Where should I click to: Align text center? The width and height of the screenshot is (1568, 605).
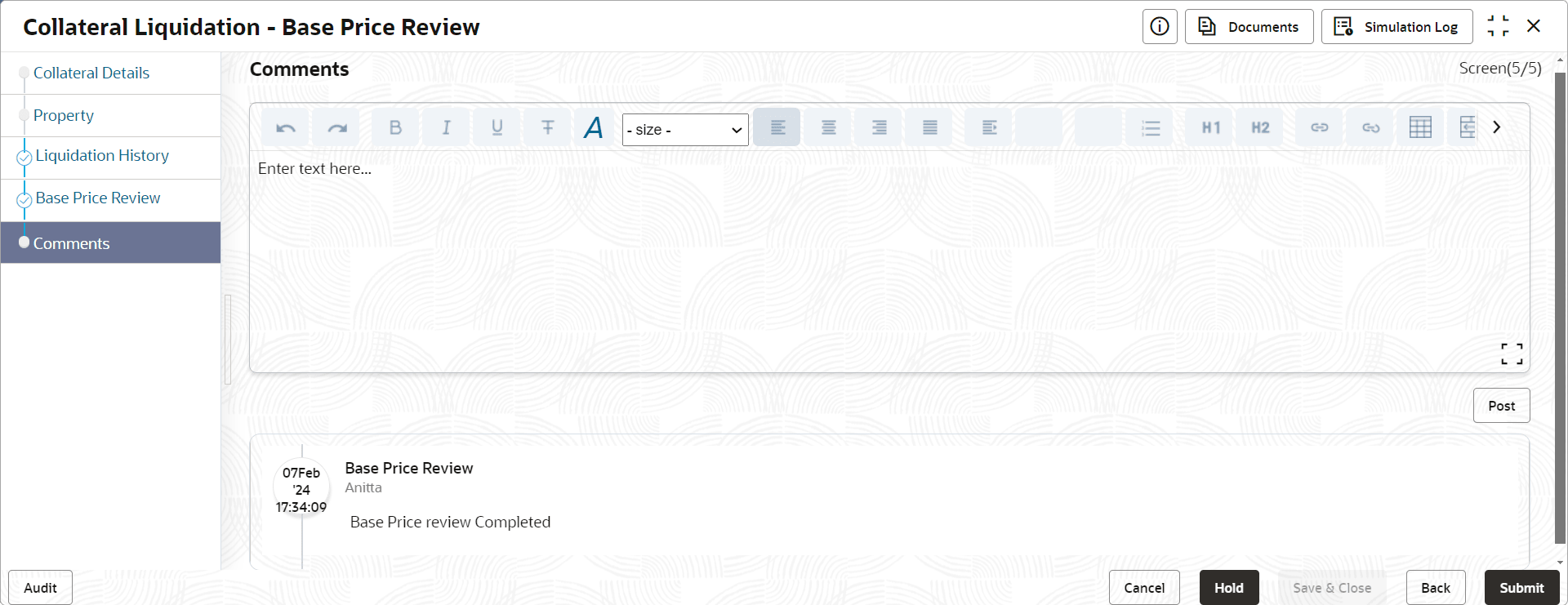point(828,127)
